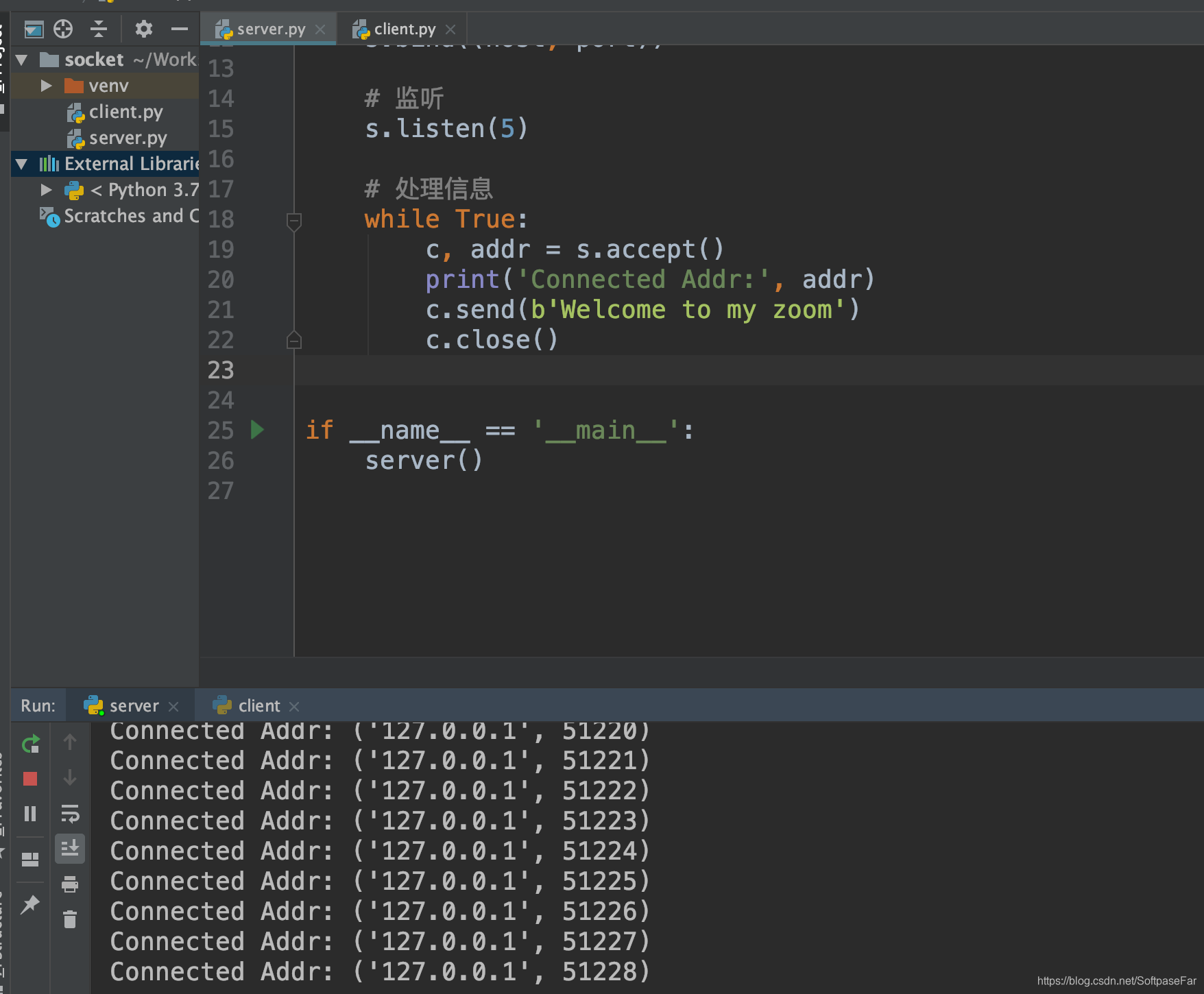Click console line with port 51224
Viewport: 1204px width, 994px height.
tap(380, 851)
